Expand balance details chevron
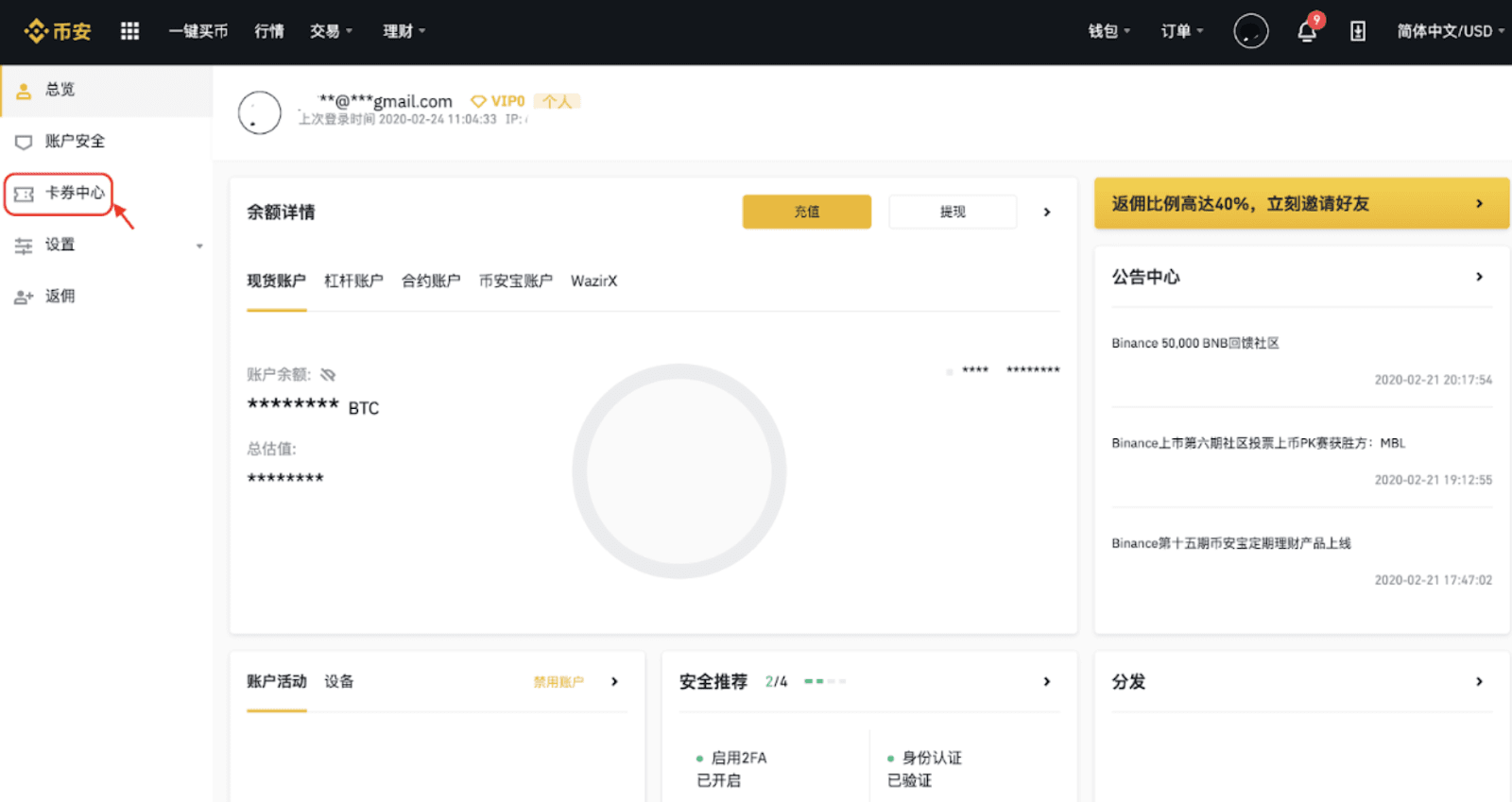Viewport: 1512px width, 802px height. [x=1046, y=212]
